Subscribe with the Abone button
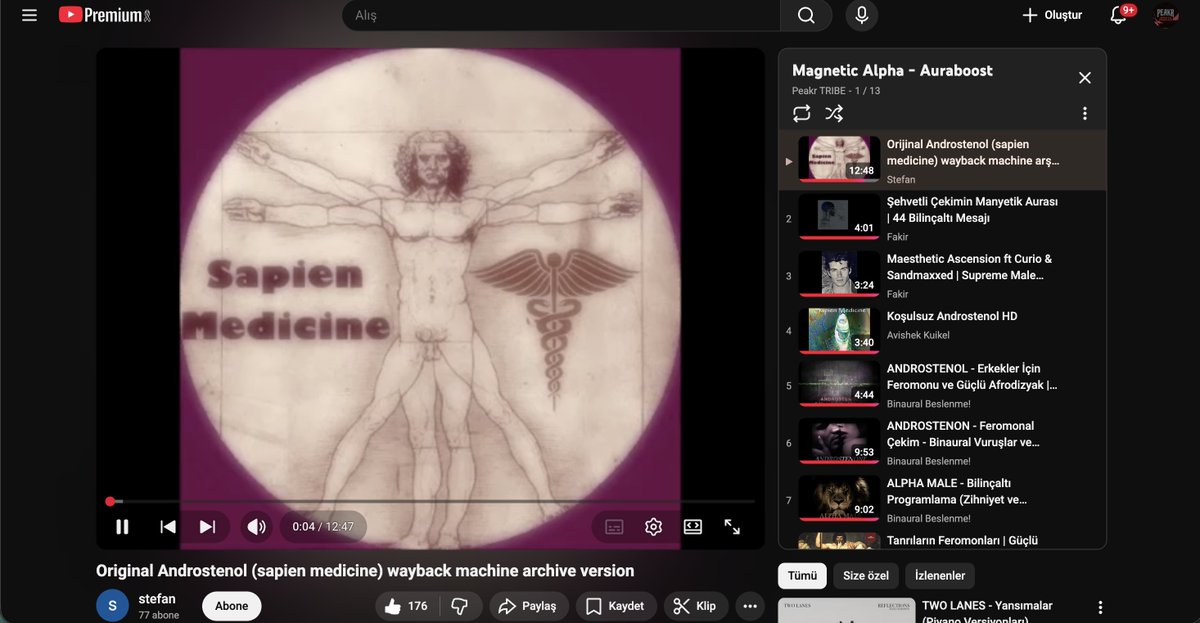The width and height of the screenshot is (1200, 623). [232, 606]
